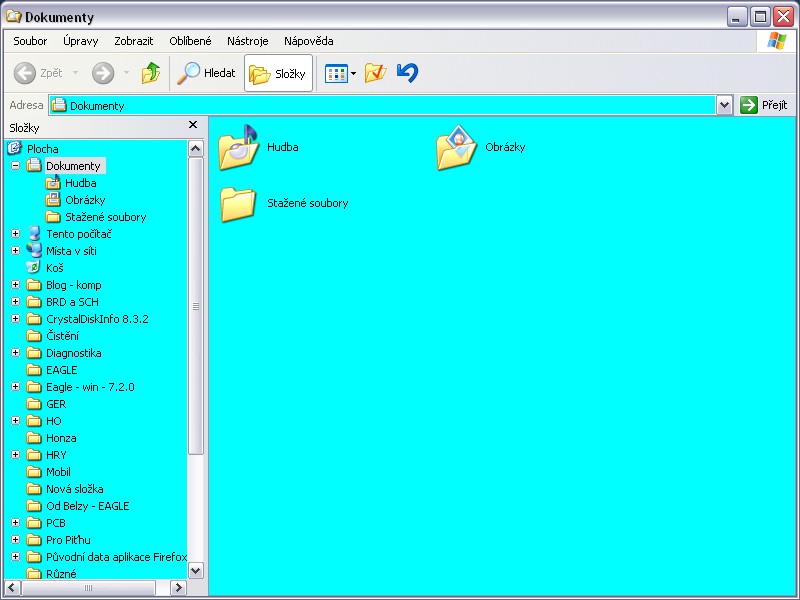
Task: Collapse the Dokumenty tree node
Action: click(16, 166)
